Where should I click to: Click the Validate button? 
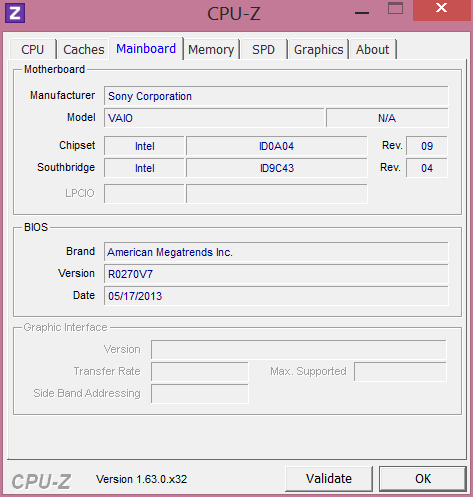[329, 479]
